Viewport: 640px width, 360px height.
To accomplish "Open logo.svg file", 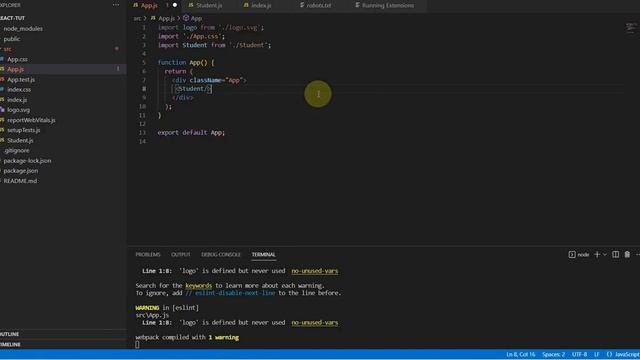I will click(x=18, y=110).
